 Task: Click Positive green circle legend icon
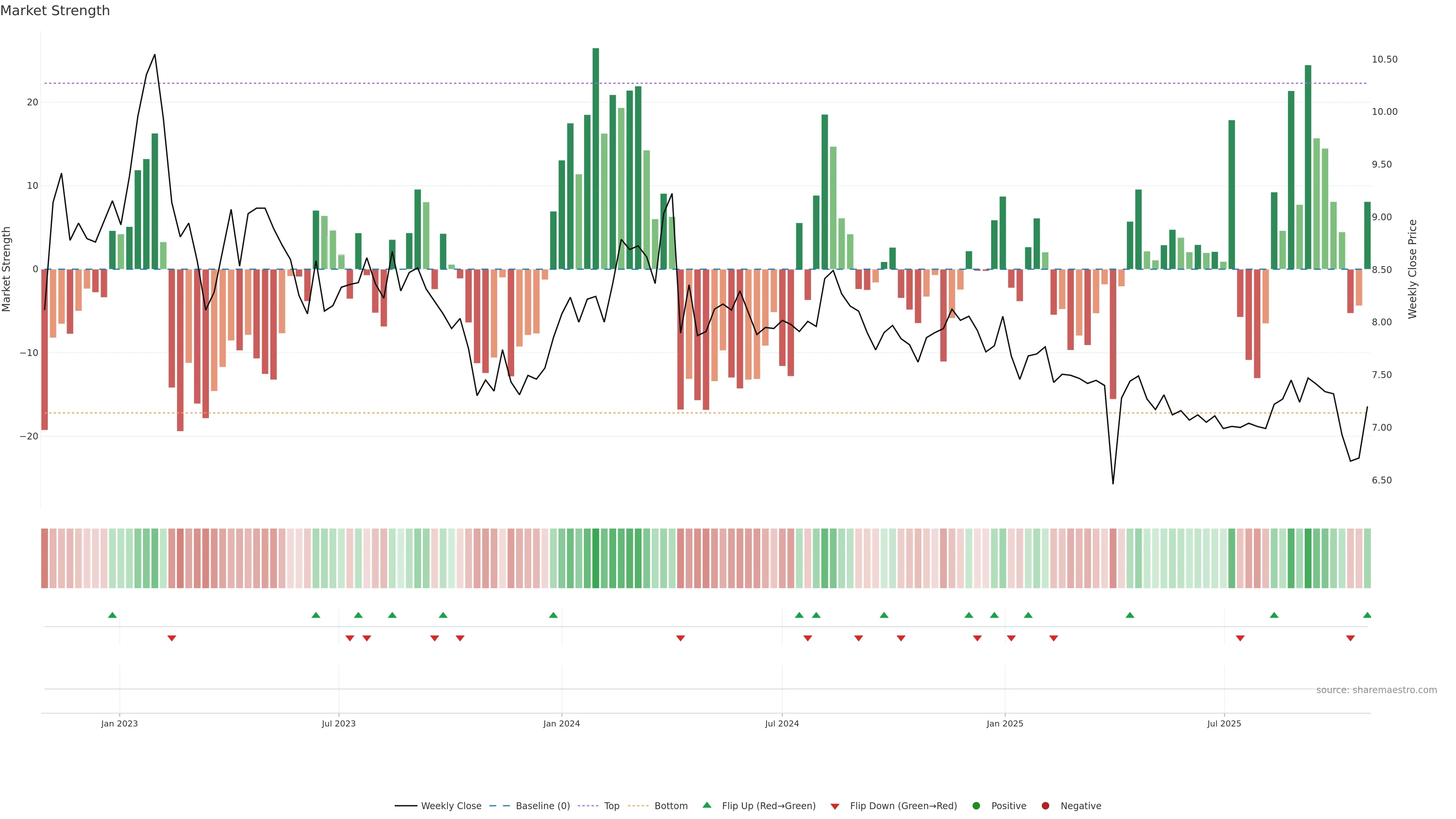pos(976,806)
